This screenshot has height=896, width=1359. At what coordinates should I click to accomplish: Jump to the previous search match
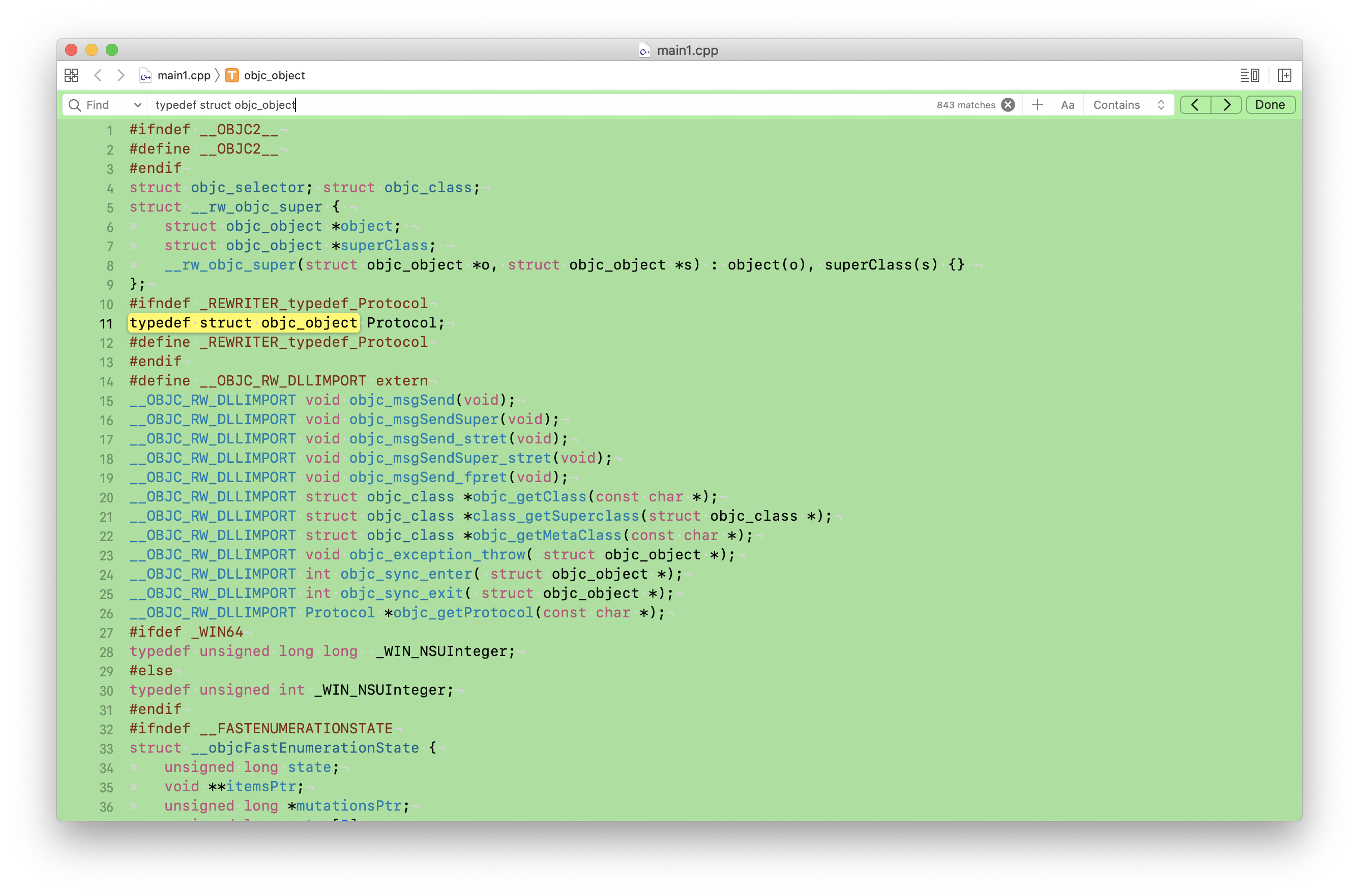coord(1195,105)
